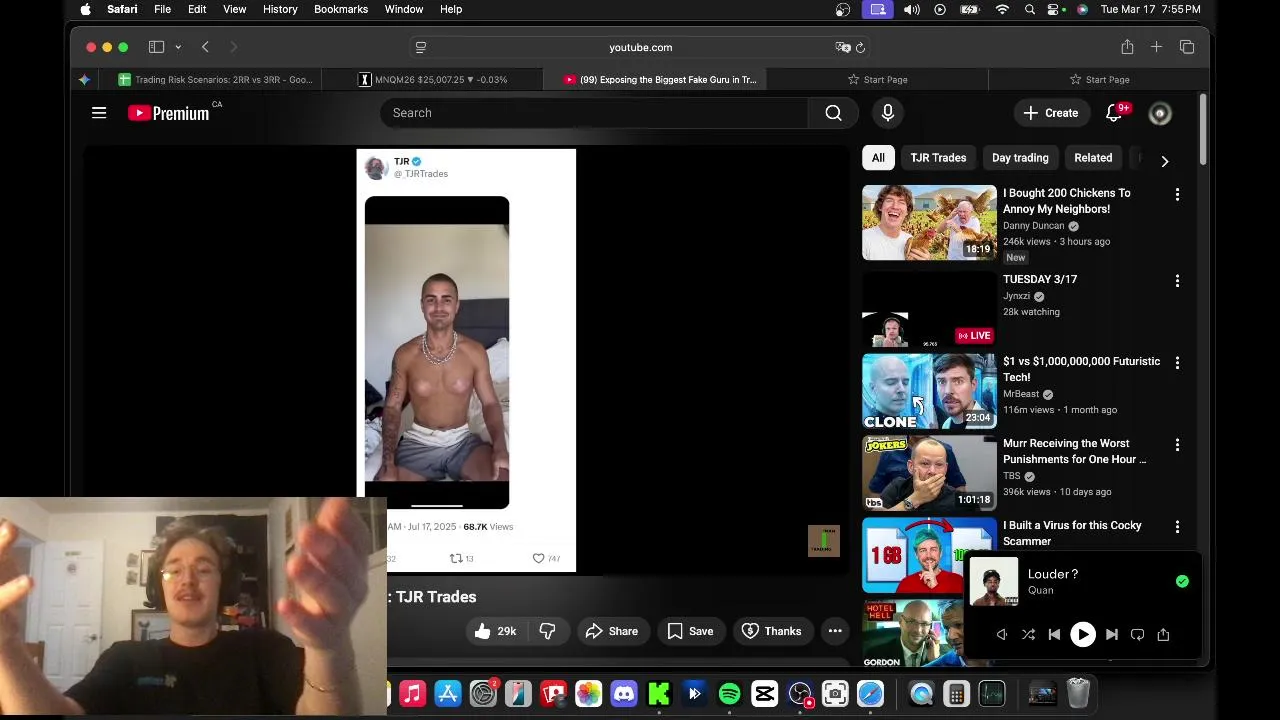Viewport: 1280px width, 720px height.
Task: Open Spotify from the Dock
Action: (x=729, y=693)
